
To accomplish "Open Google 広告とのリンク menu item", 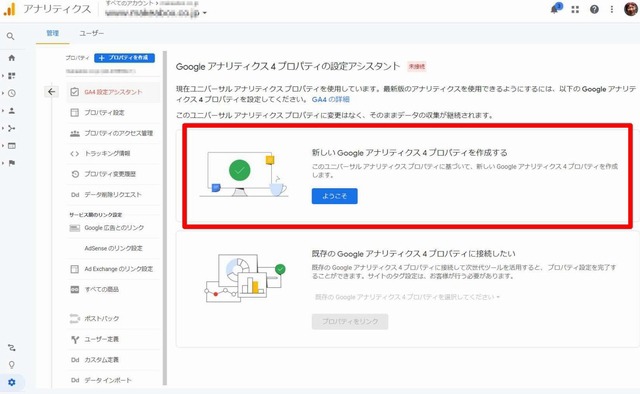I will click(113, 228).
